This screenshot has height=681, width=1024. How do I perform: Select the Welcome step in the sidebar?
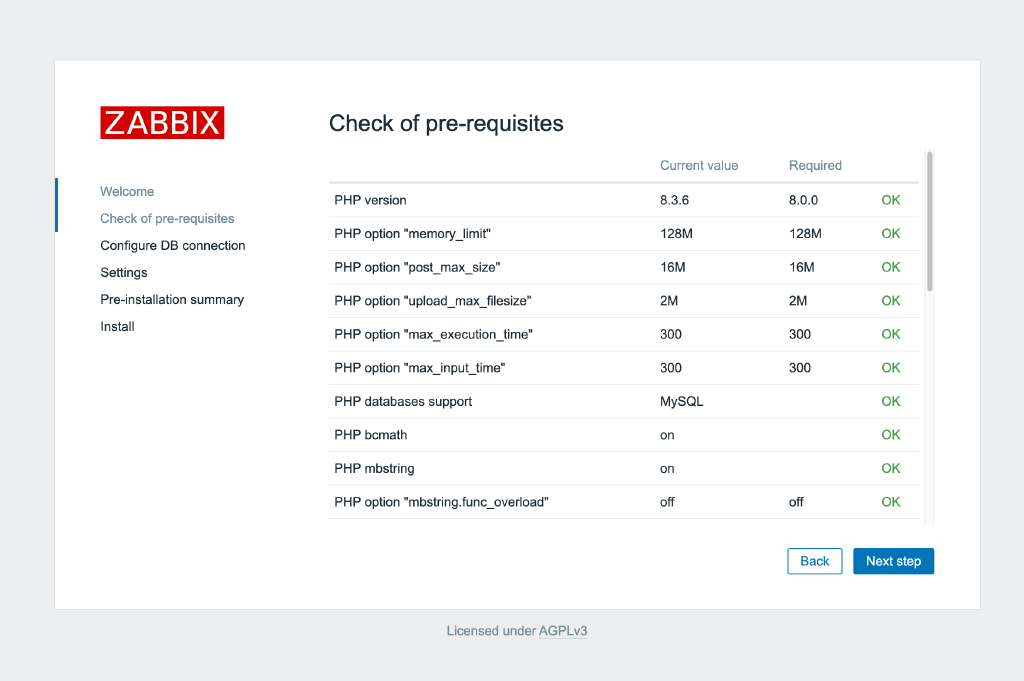click(127, 191)
